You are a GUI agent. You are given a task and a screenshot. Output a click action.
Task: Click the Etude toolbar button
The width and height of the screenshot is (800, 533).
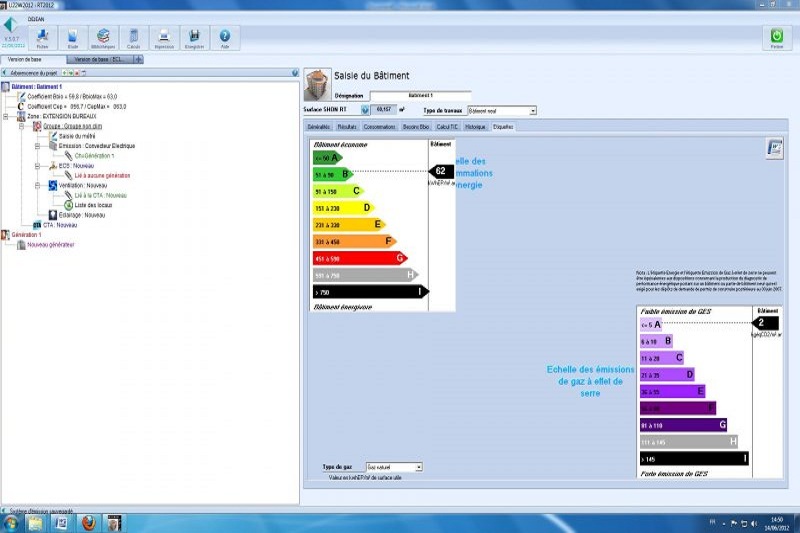point(73,38)
